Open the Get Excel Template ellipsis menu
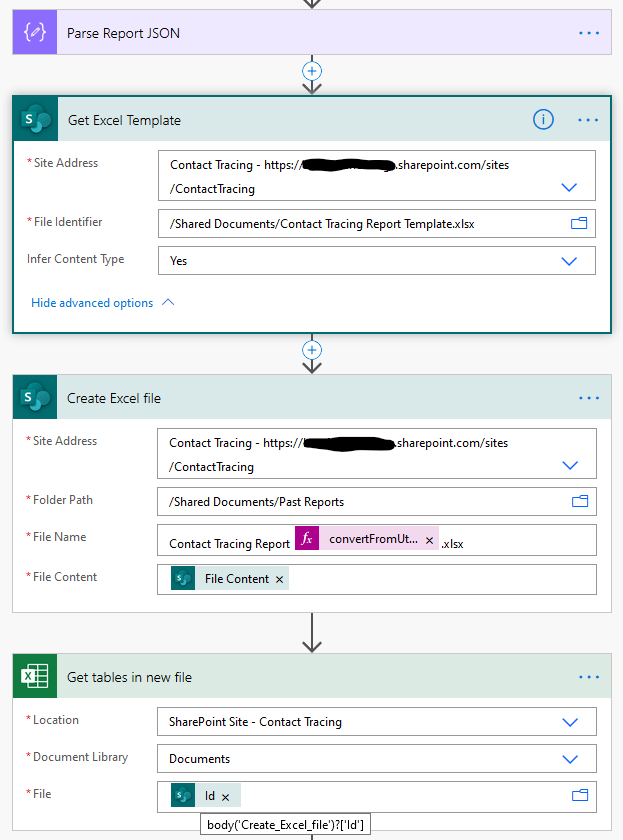Viewport: 623px width, 840px height. point(588,120)
